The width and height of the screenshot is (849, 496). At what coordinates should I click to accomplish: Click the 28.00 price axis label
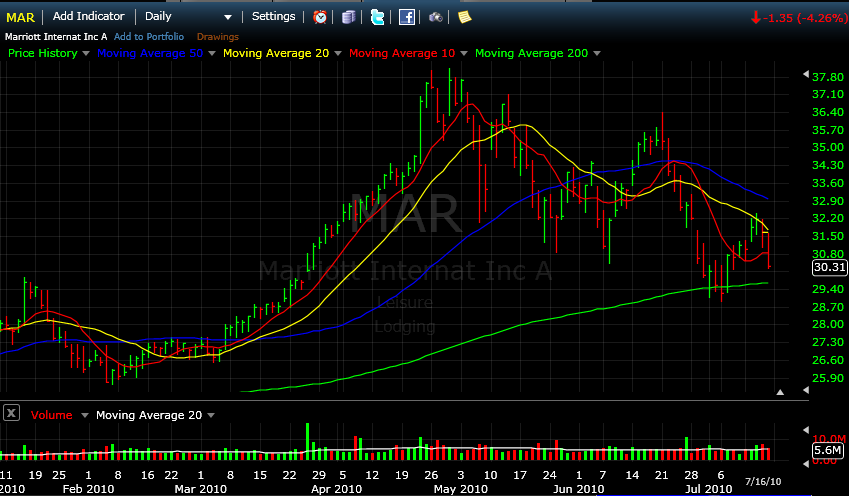pyautogui.click(x=828, y=324)
